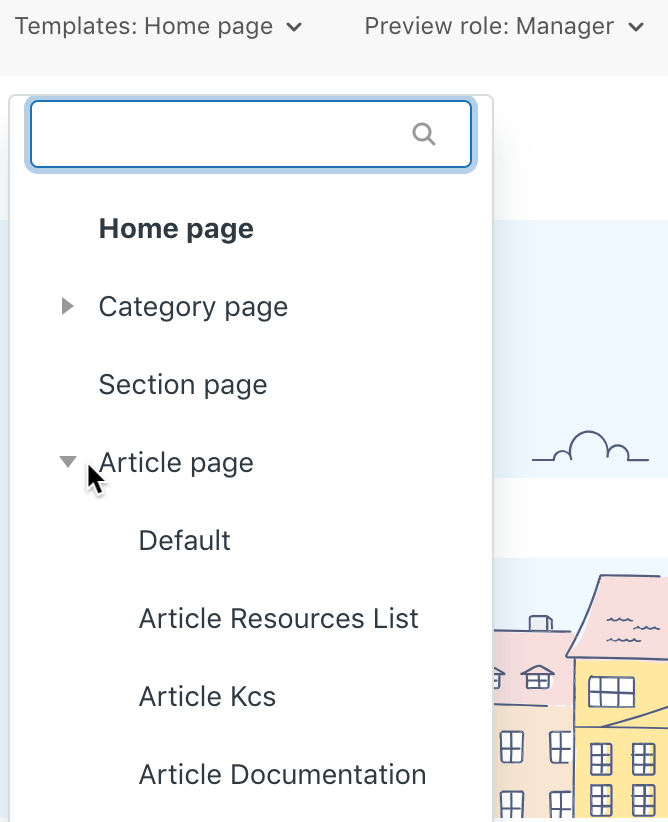Choose the Default article template

[x=184, y=540]
